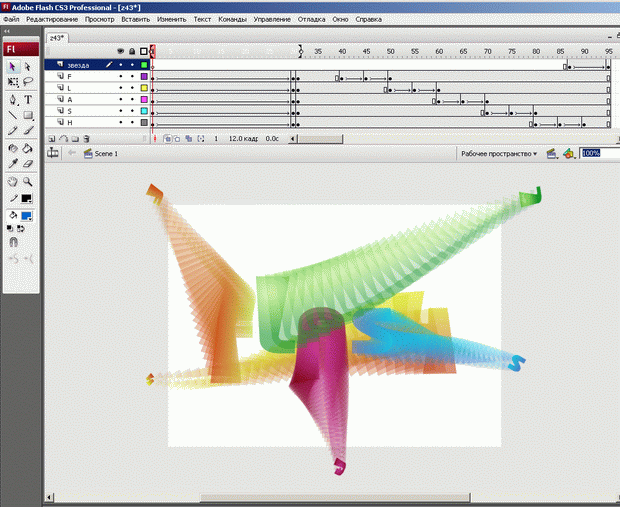Switch to the z43* document tab
The height and width of the screenshot is (507, 620).
click(57, 38)
